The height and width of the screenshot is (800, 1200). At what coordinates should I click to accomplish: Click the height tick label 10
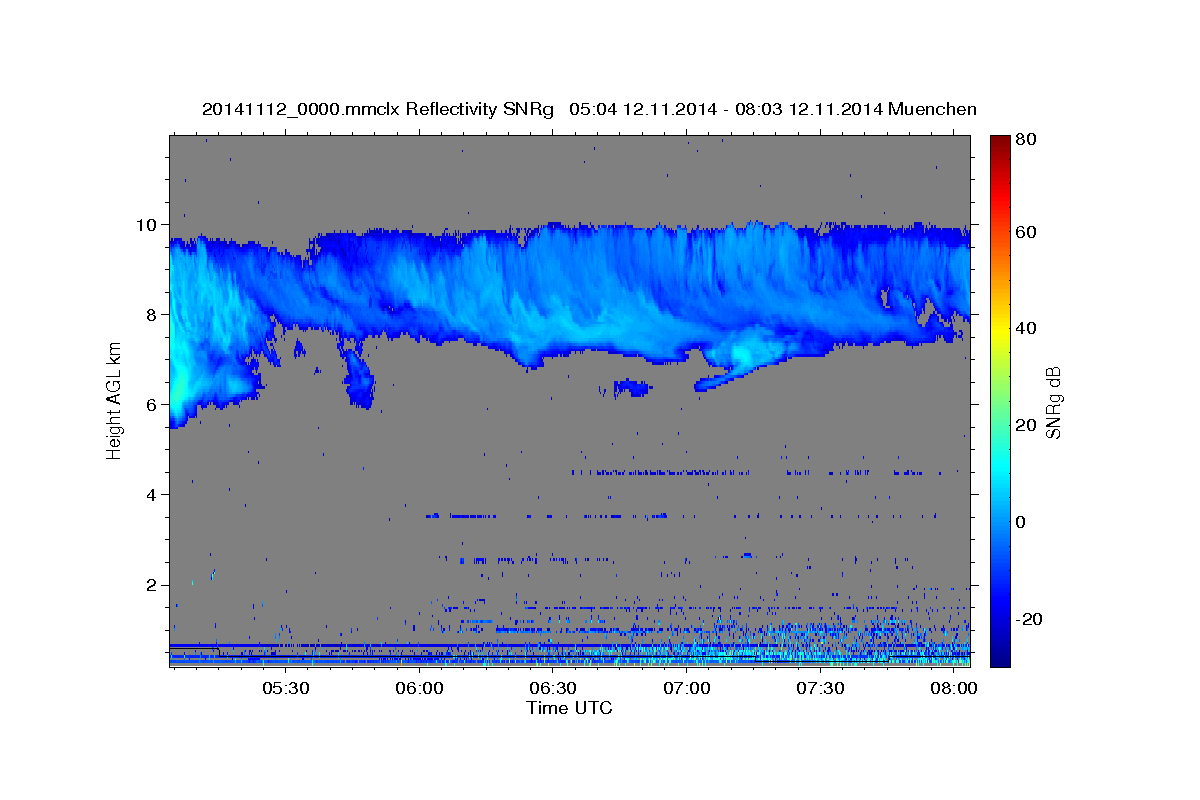[x=149, y=225]
